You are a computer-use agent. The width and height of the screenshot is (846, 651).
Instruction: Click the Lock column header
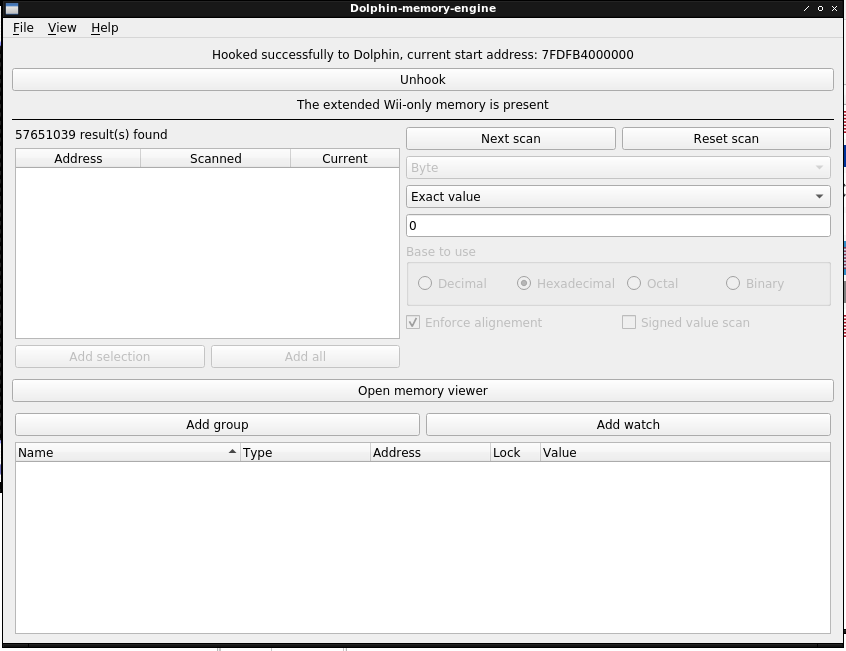point(515,453)
